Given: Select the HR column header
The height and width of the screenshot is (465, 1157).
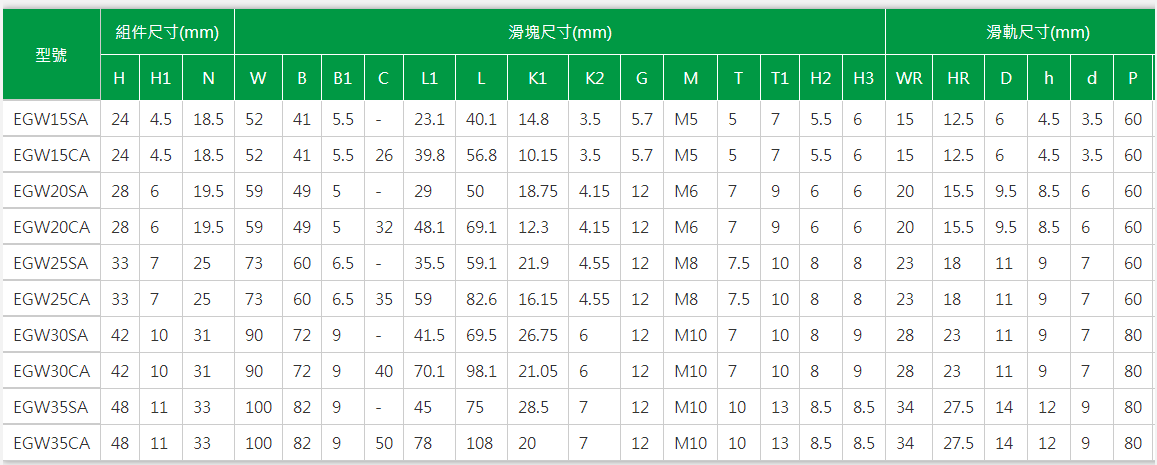Looking at the screenshot, I should 958,78.
